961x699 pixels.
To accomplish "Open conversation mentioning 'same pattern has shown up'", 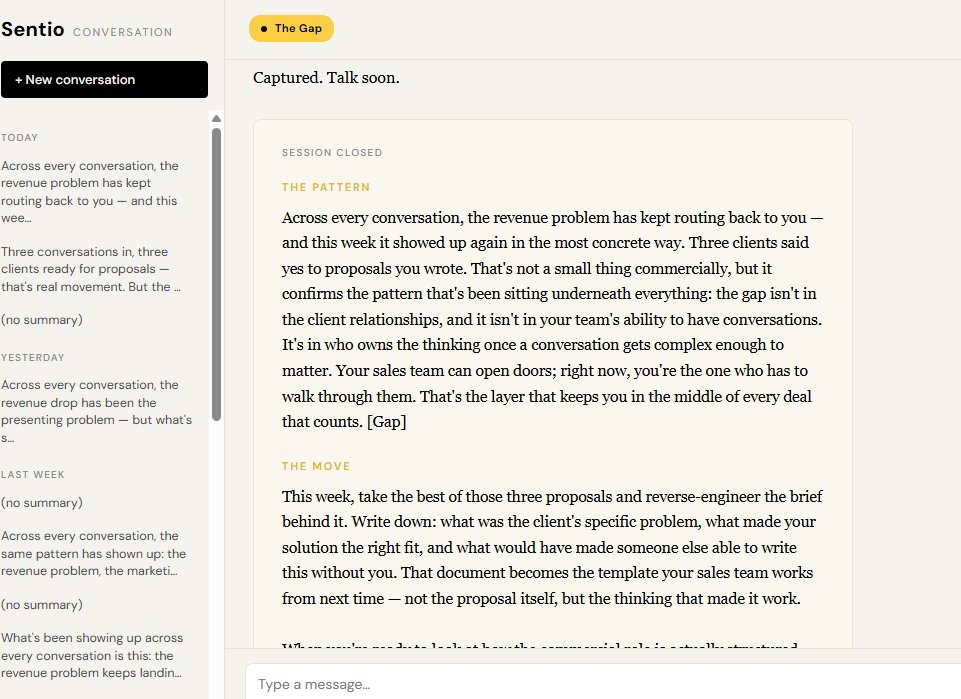I will coord(93,553).
